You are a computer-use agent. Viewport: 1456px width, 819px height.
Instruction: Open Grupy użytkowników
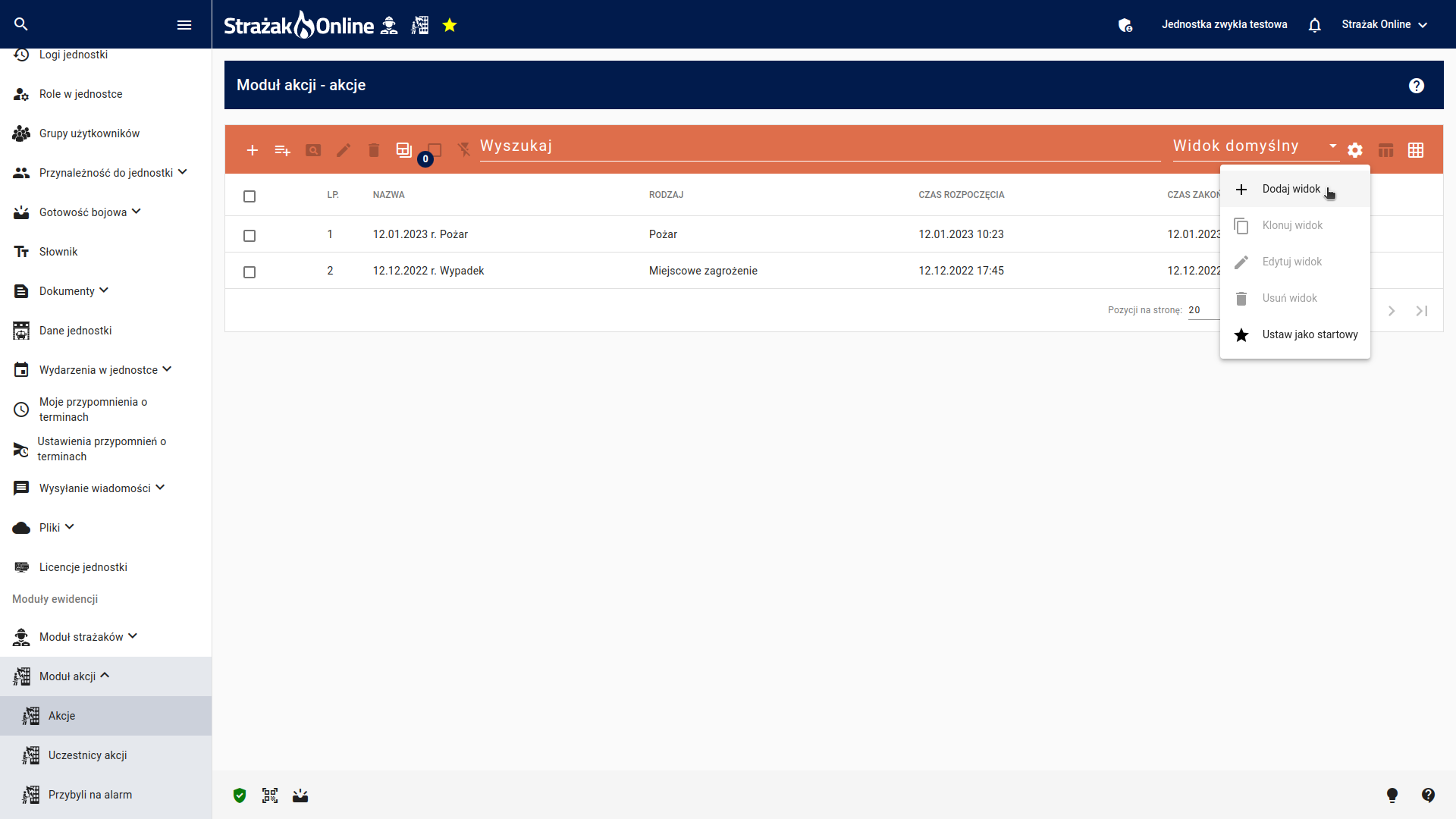(x=106, y=133)
